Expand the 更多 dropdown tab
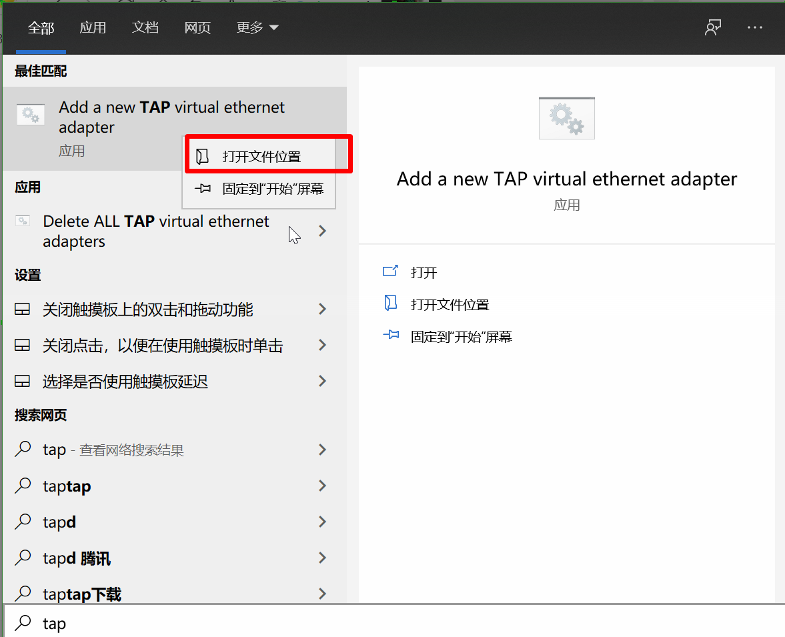Image resolution: width=785 pixels, height=637 pixels. pos(257,28)
